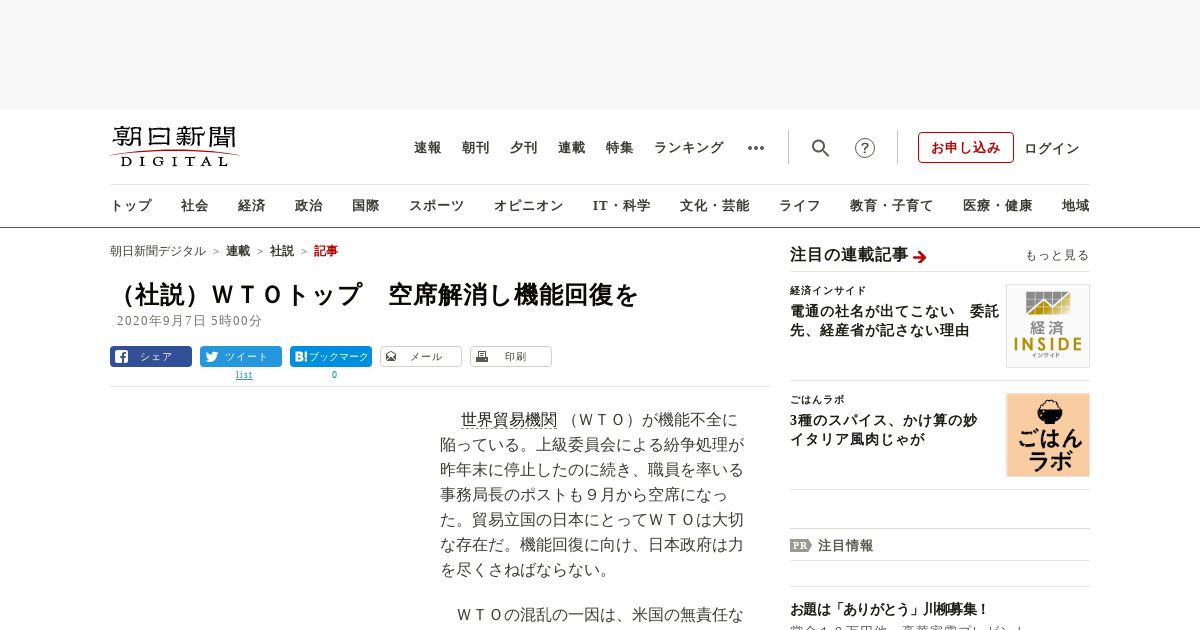The width and height of the screenshot is (1200, 630).
Task: Go to 夕刊 in top menu
Action: tap(524, 148)
